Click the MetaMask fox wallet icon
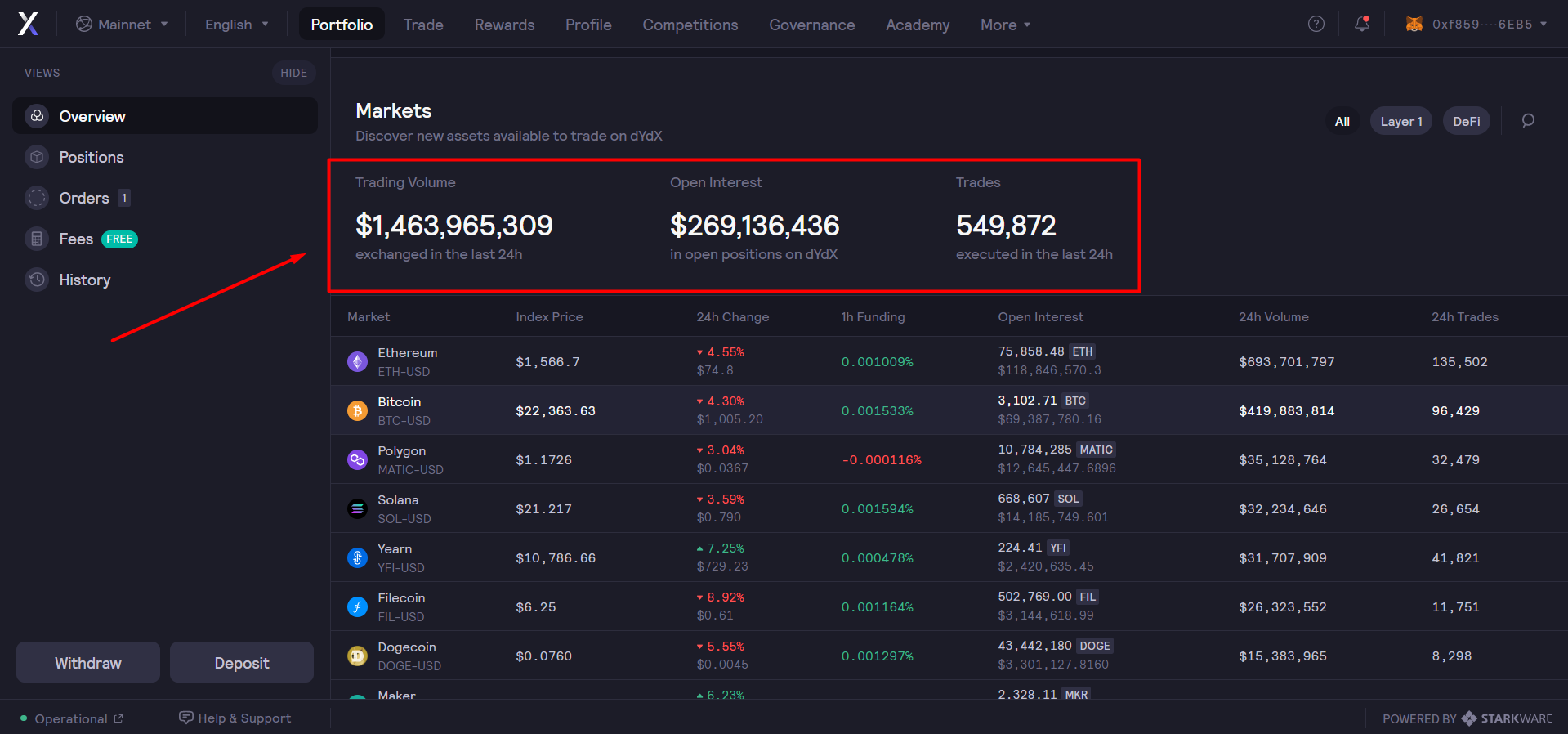 tap(1414, 25)
